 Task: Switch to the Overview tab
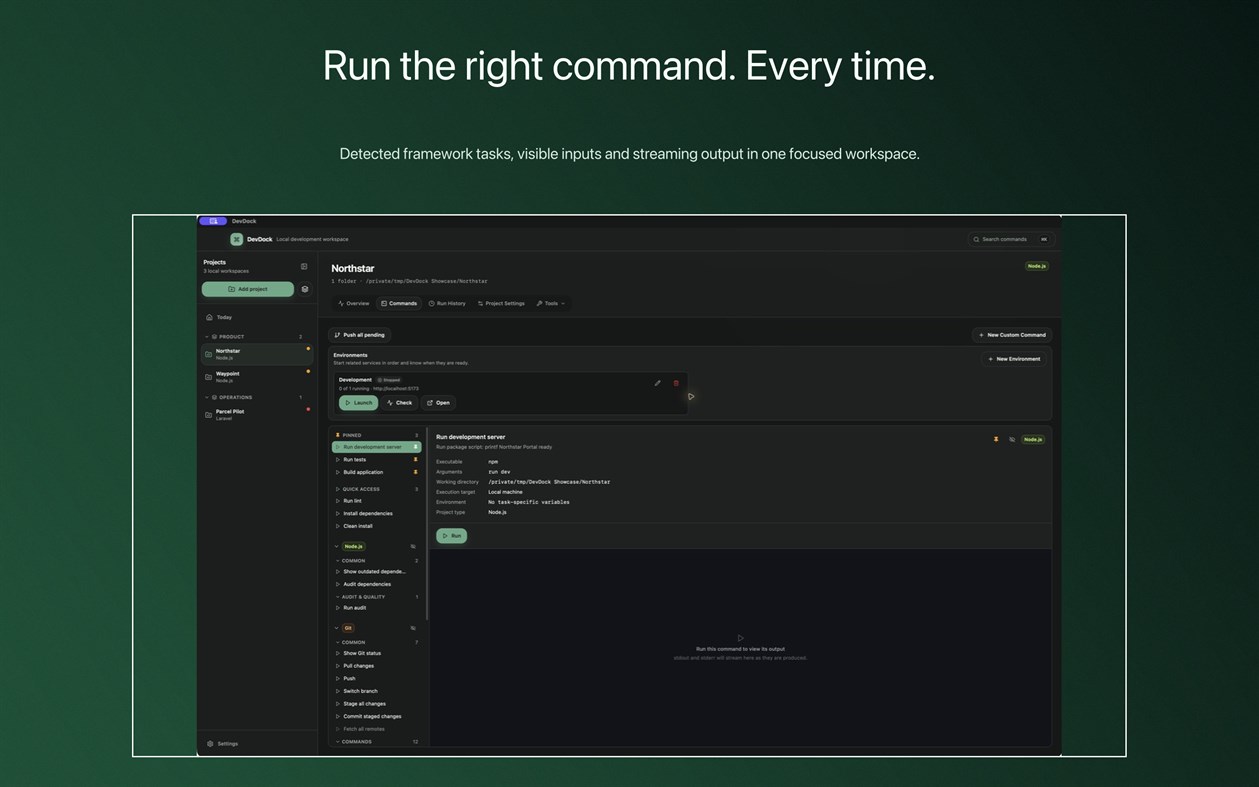click(354, 303)
